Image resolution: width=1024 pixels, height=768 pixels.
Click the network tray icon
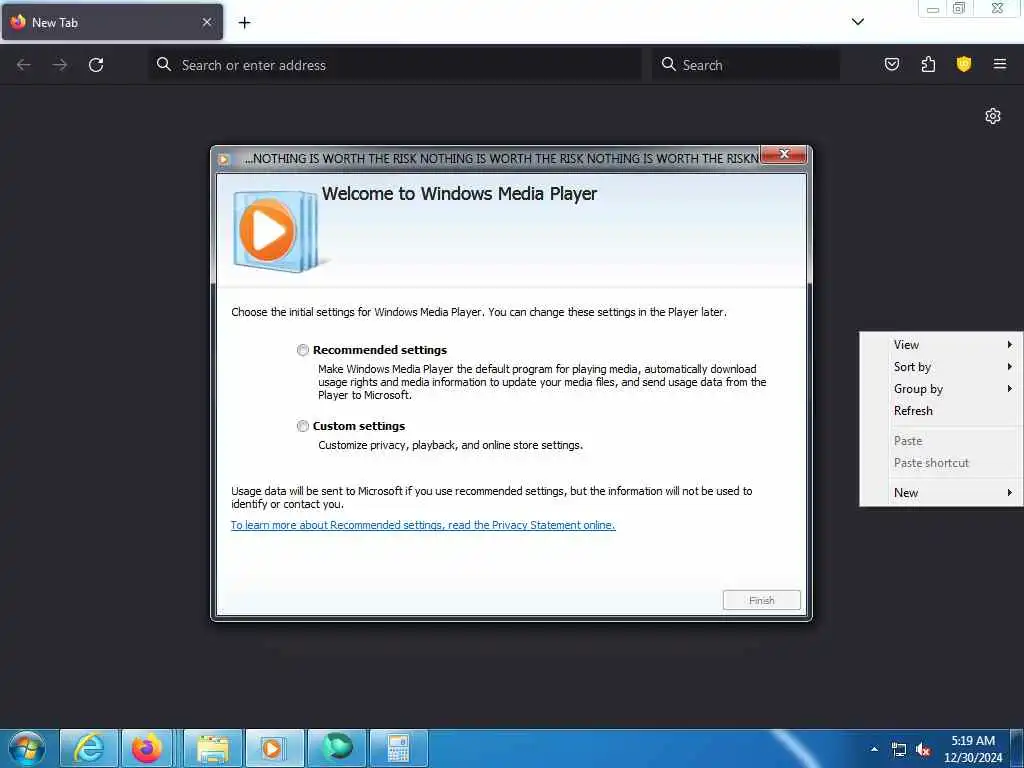899,750
